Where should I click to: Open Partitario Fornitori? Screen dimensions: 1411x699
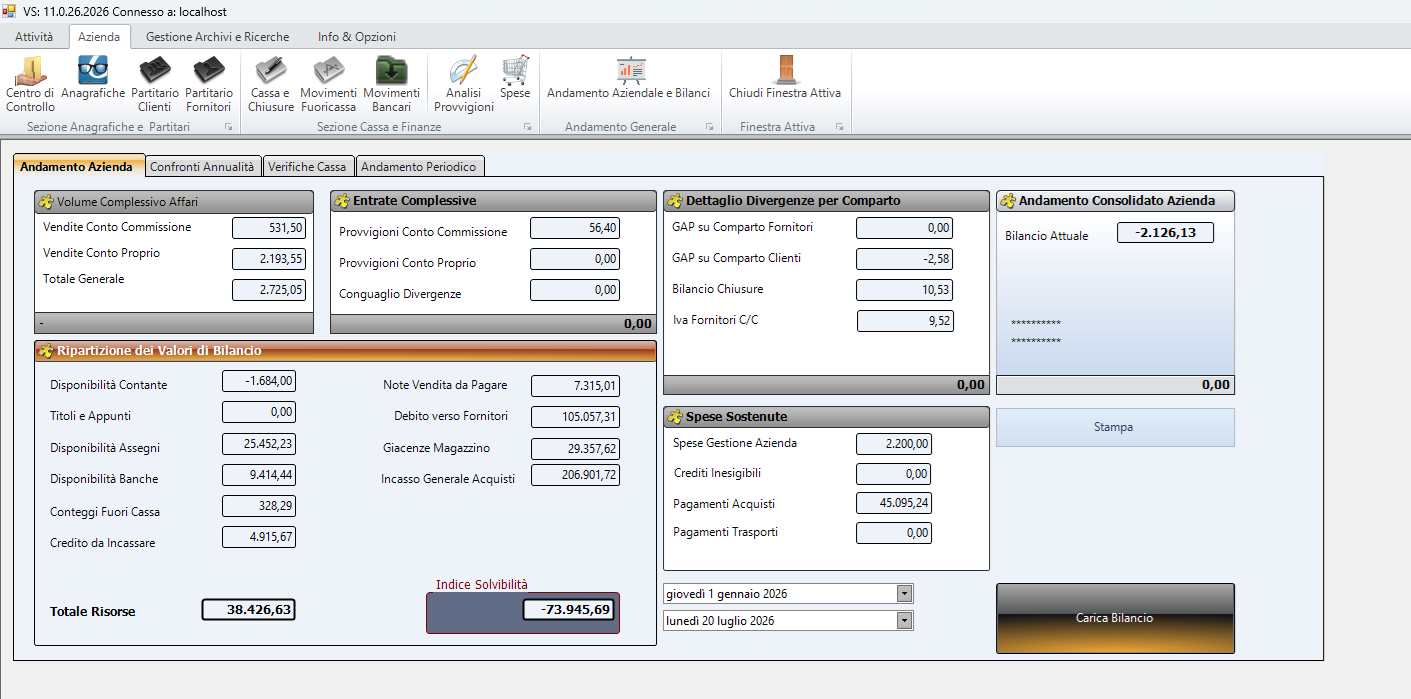click(209, 84)
